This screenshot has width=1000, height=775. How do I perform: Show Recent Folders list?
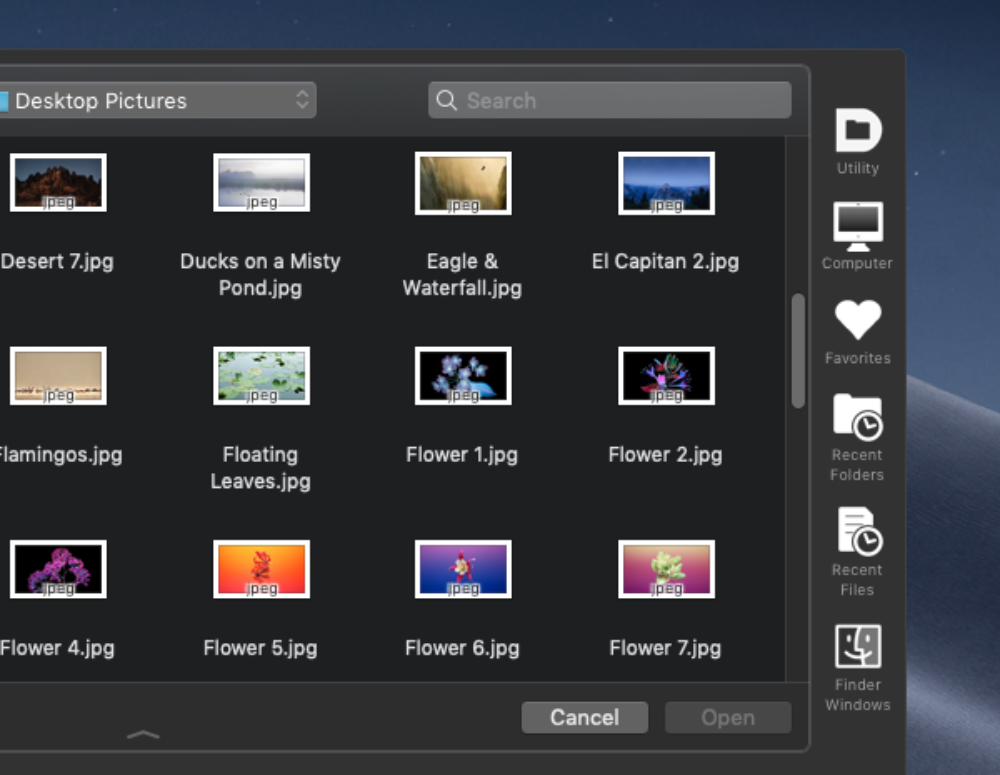point(857,417)
